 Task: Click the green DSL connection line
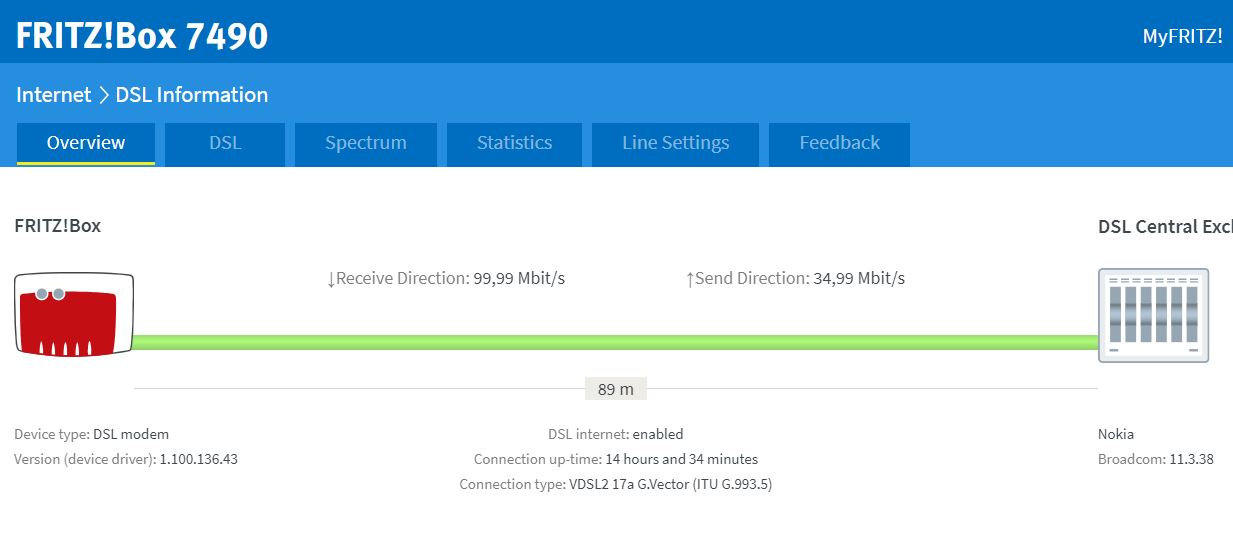615,342
